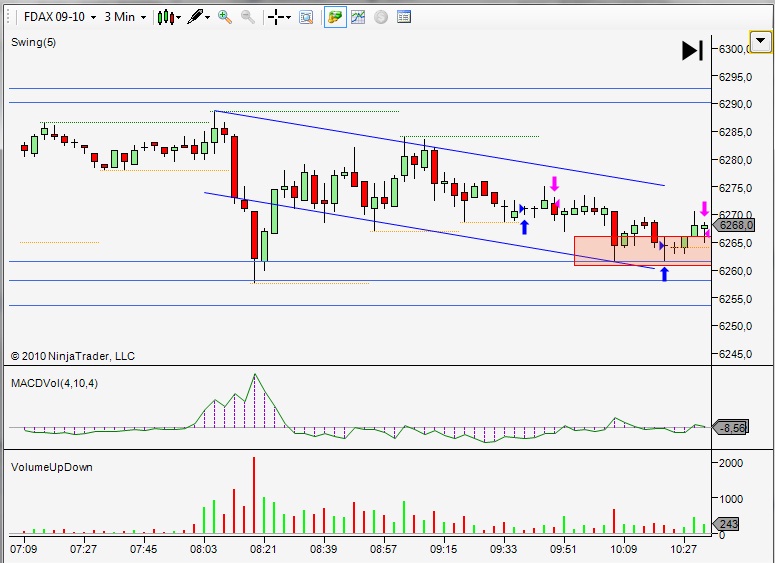
Task: Select the red shaded rectangle drawing
Action: click(643, 251)
